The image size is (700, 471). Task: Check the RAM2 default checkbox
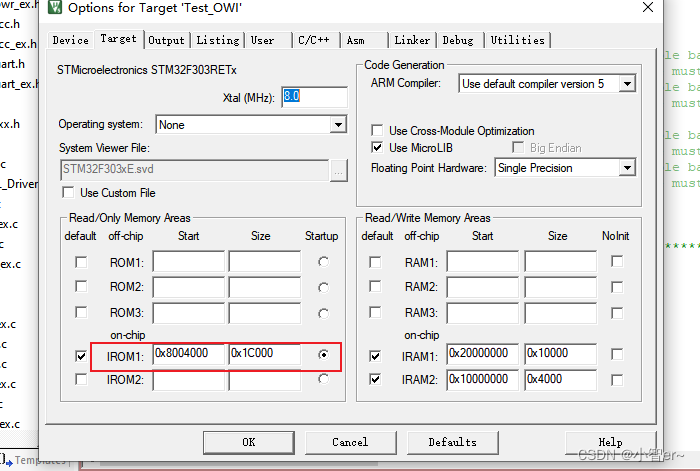tap(375, 286)
